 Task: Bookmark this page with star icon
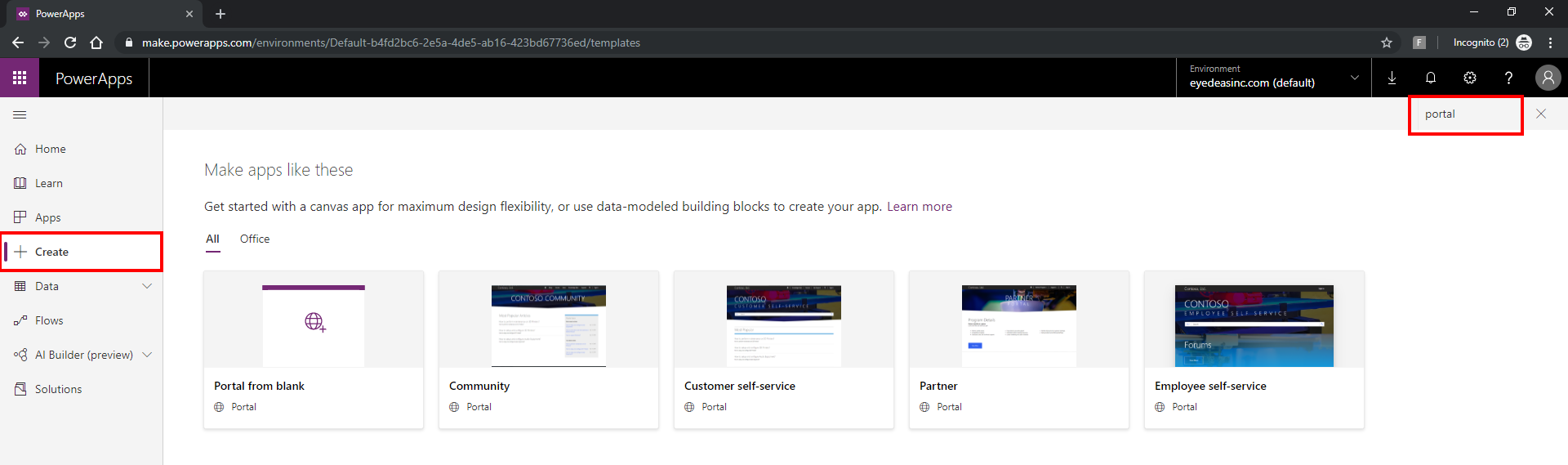click(1387, 42)
